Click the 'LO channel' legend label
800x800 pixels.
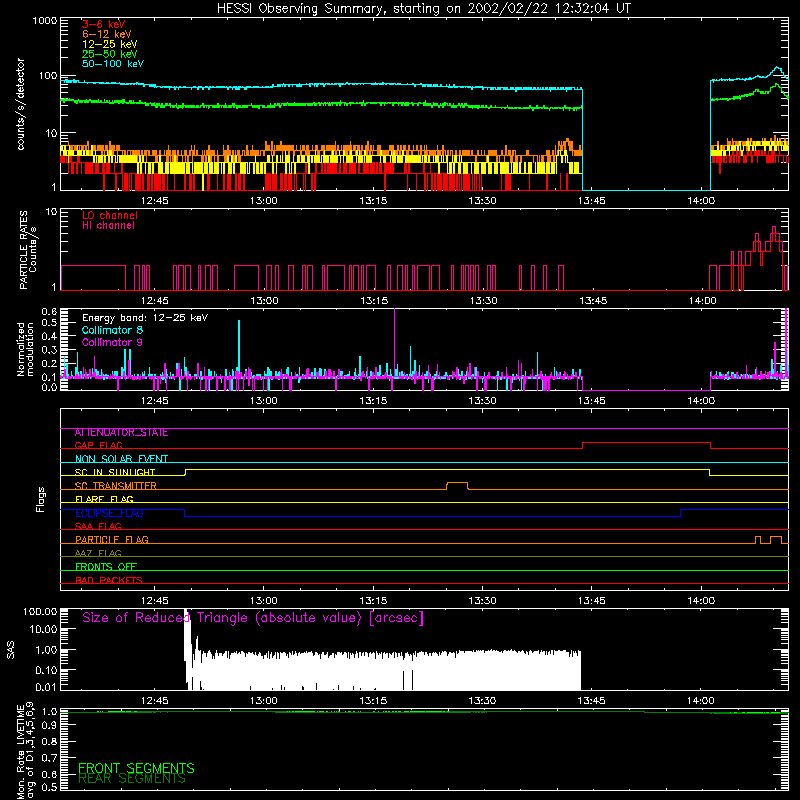pos(110,215)
